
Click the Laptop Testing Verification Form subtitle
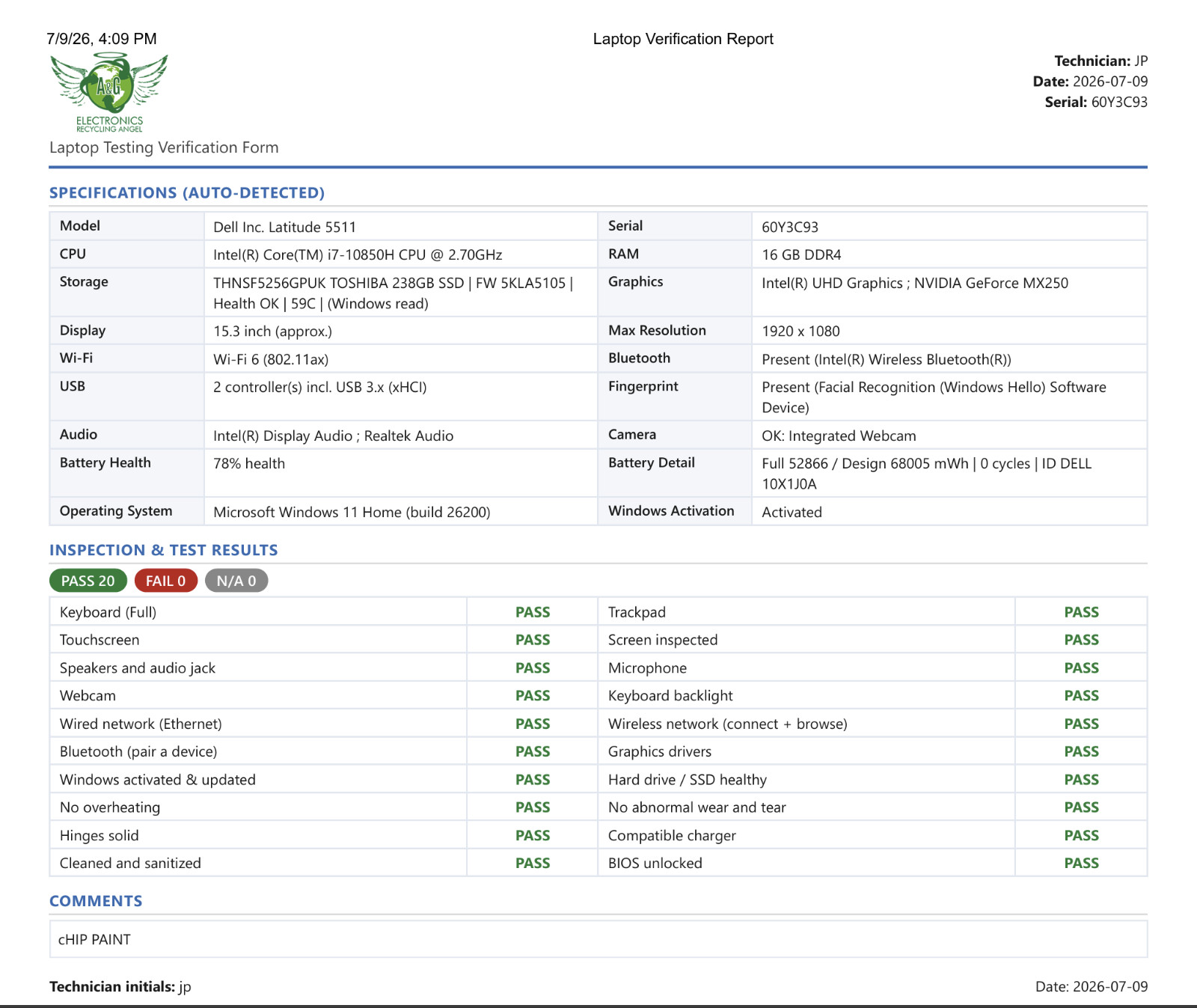tap(164, 147)
